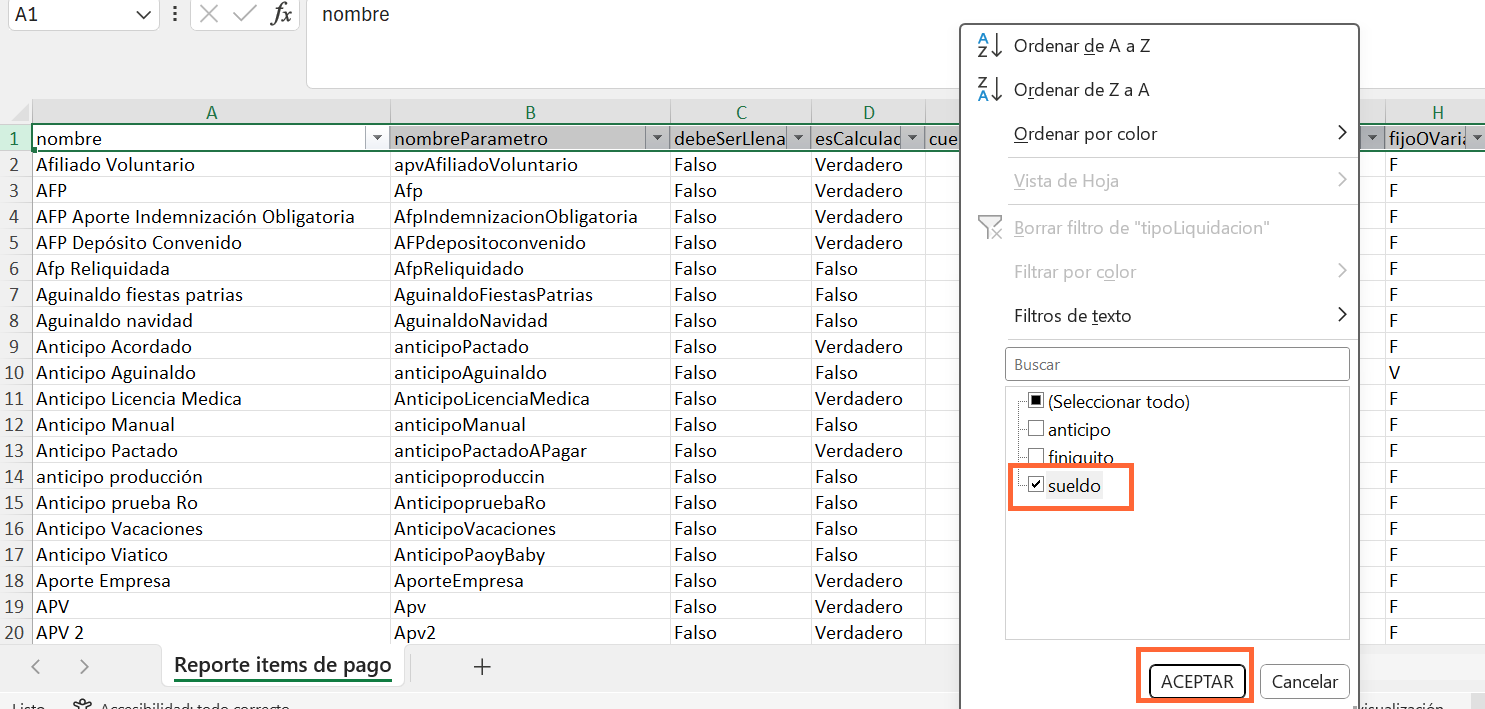Select 'Ordenar de Z a A' option
Image resolution: width=1485 pixels, height=709 pixels.
coord(1081,90)
